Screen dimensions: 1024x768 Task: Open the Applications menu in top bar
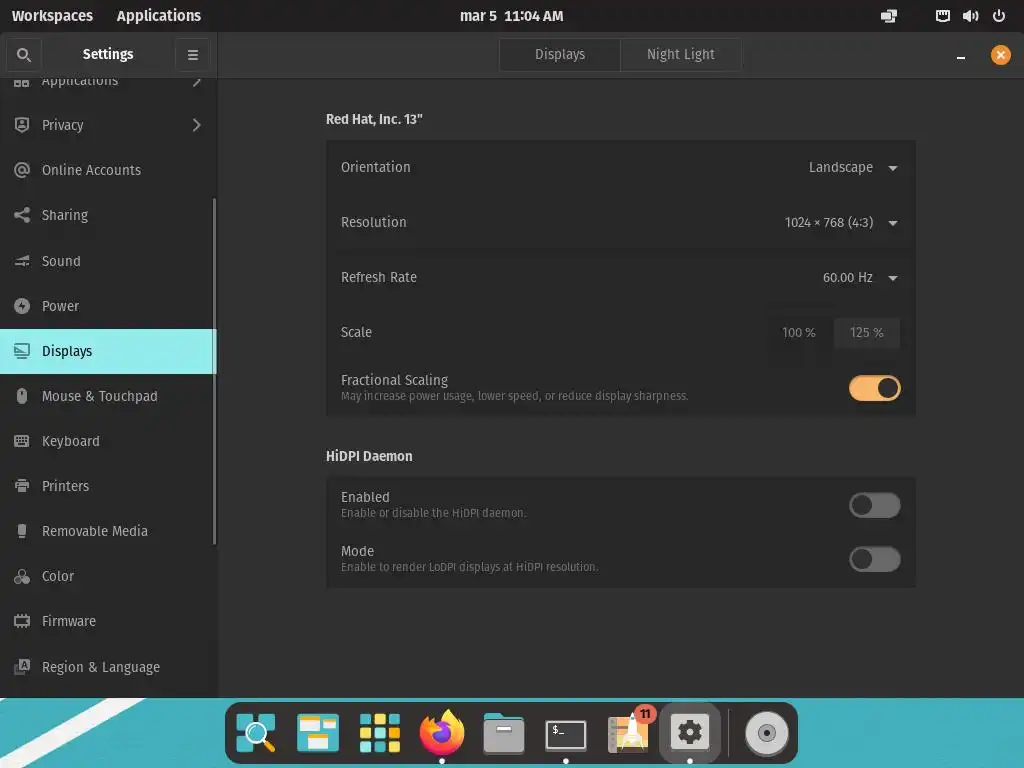tap(159, 16)
